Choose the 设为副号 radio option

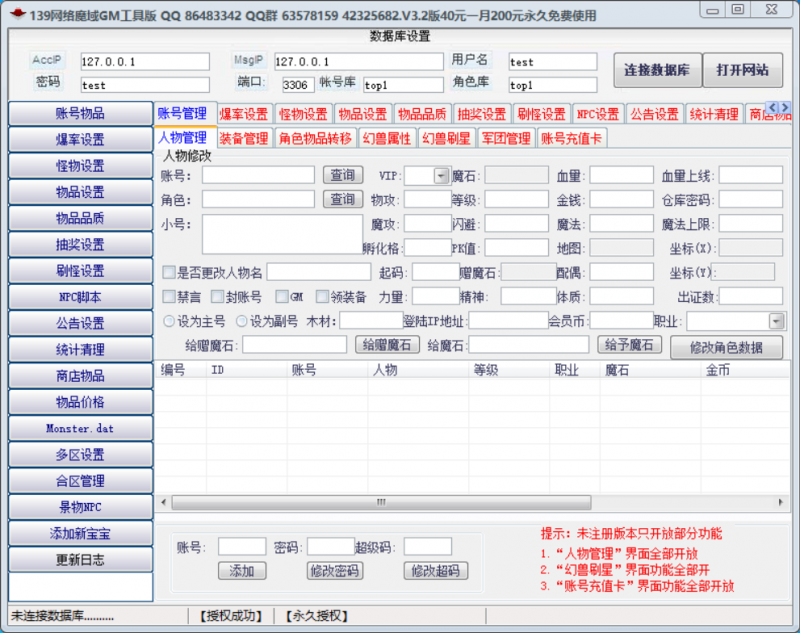click(242, 321)
